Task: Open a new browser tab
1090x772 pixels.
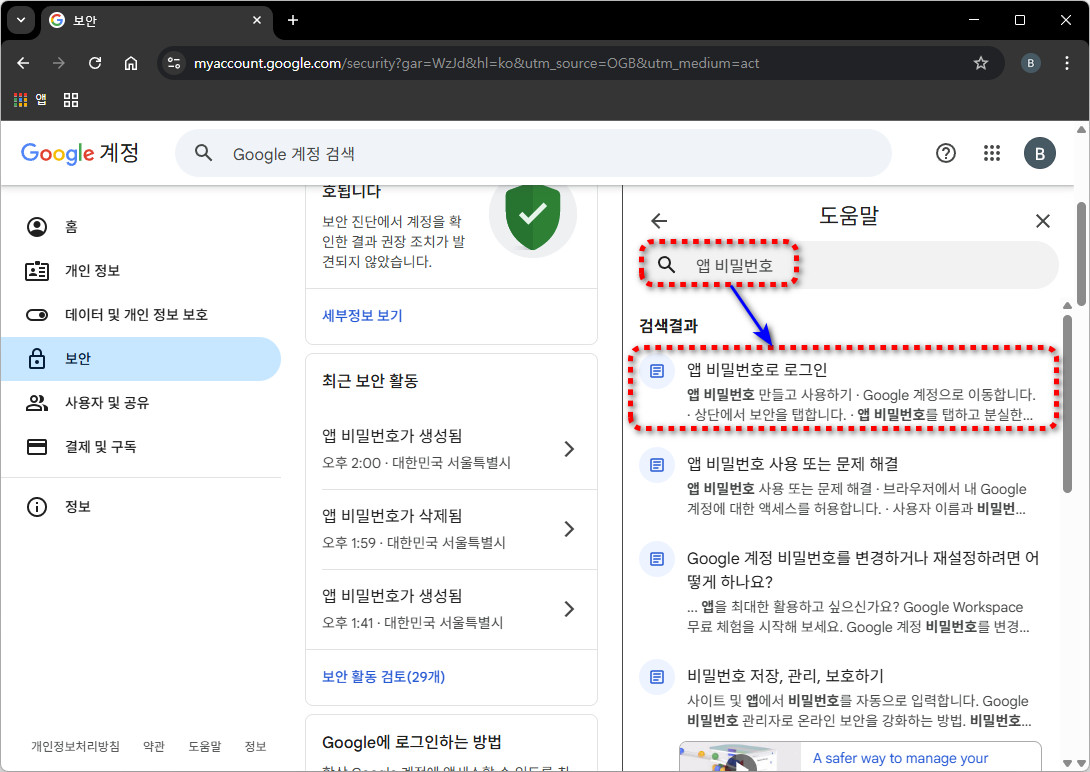Action: coord(293,20)
